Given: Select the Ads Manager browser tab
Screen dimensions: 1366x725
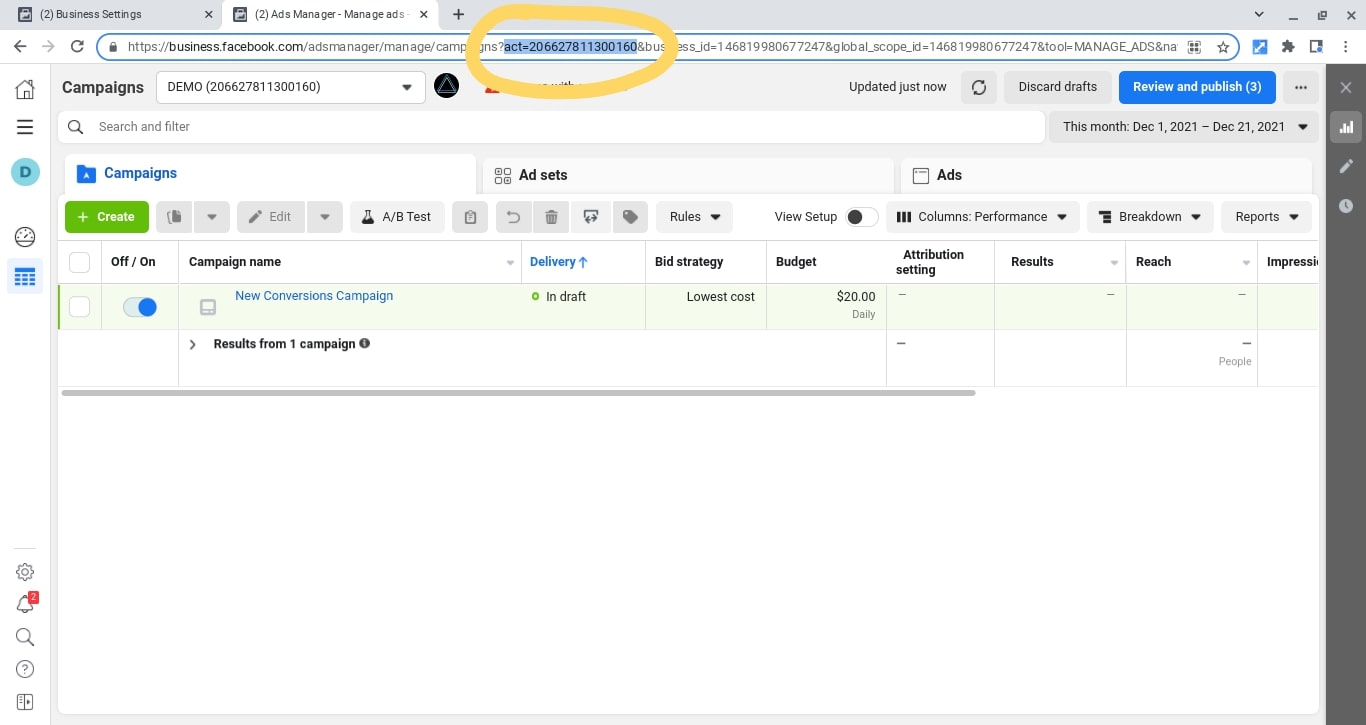Looking at the screenshot, I should pyautogui.click(x=330, y=14).
